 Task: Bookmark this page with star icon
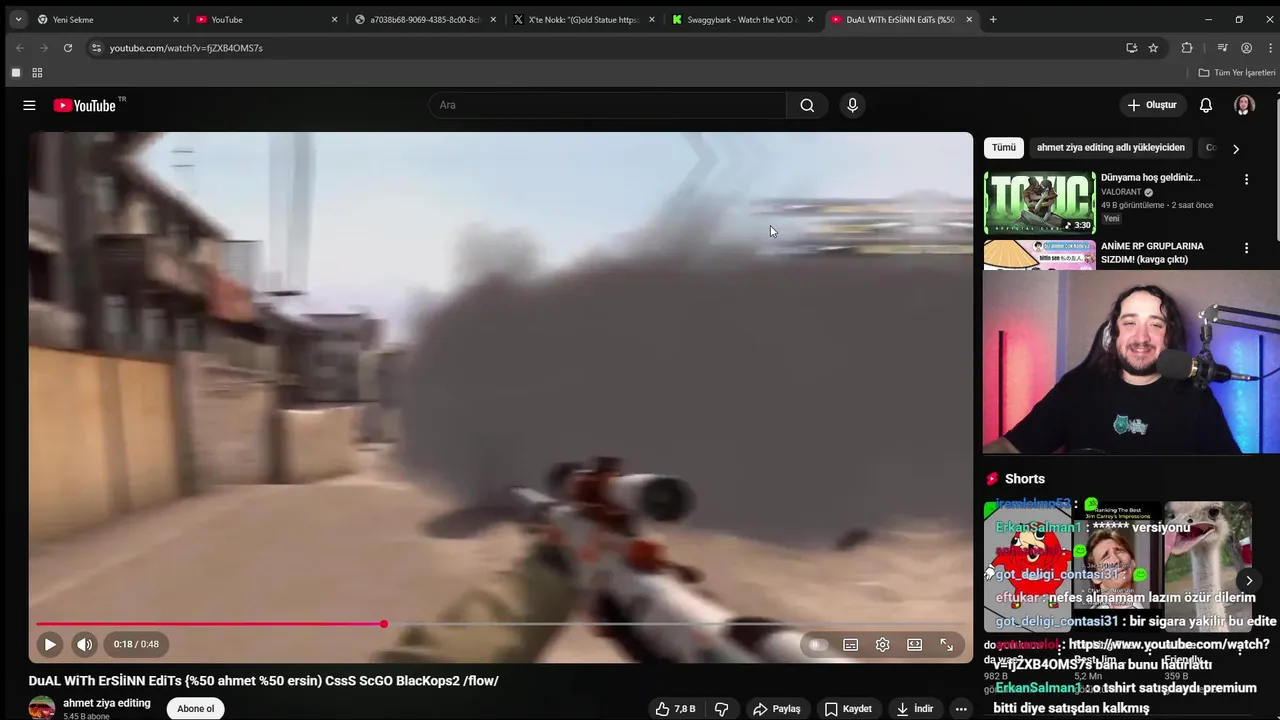tap(1153, 48)
